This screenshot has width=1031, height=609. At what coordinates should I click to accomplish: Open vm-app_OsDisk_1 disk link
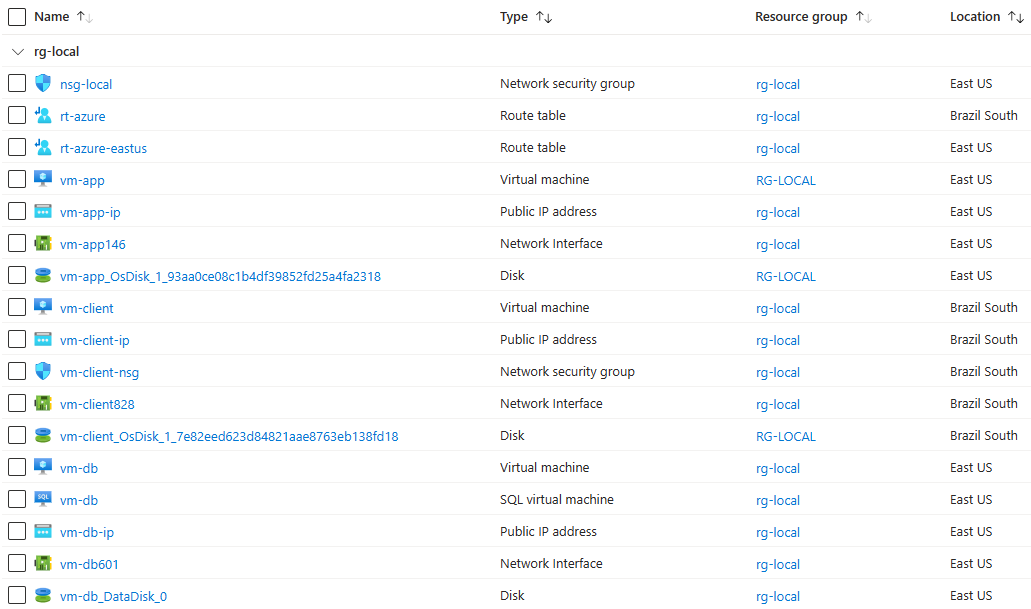tap(220, 276)
